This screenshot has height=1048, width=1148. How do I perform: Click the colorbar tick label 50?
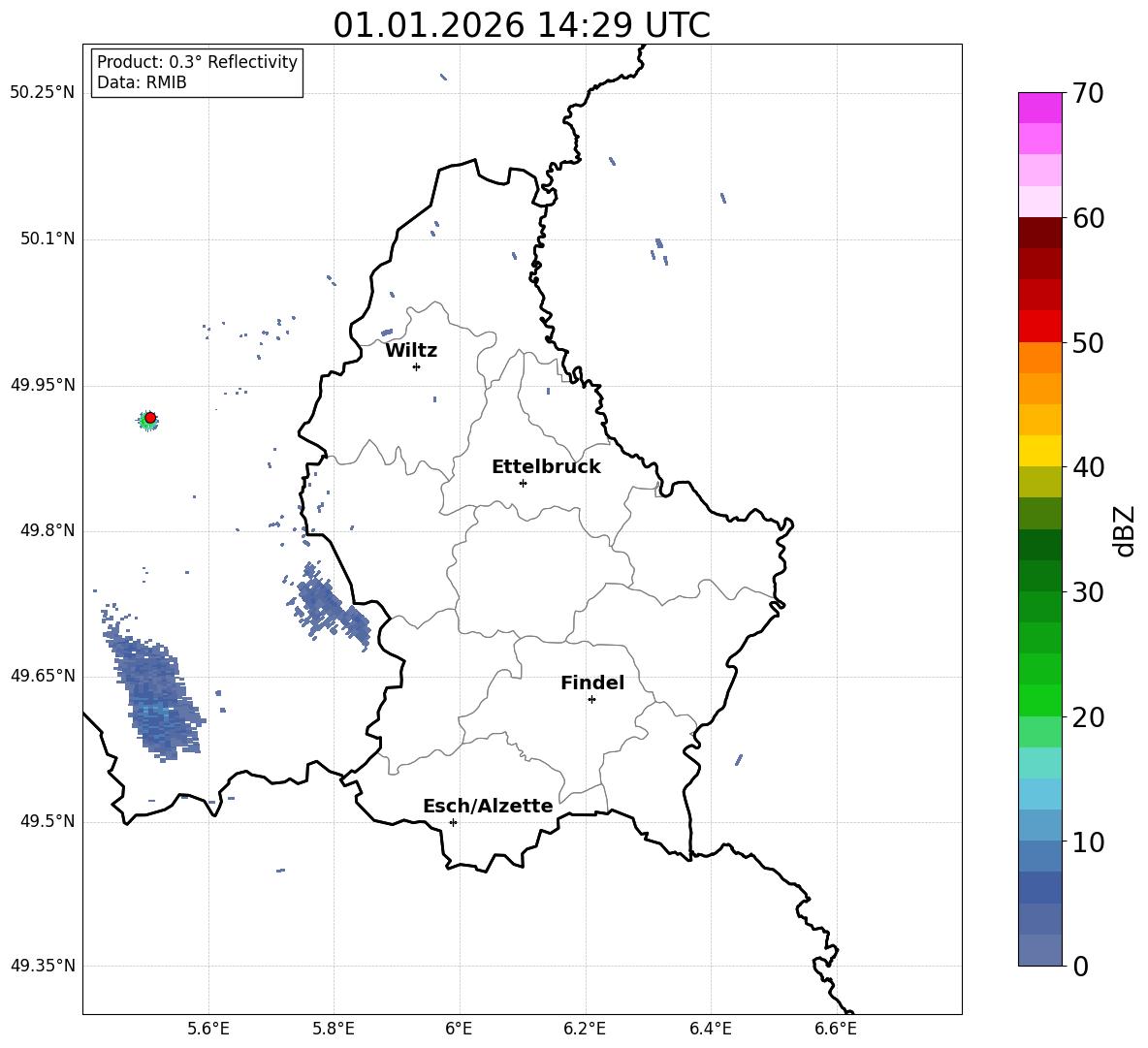click(1088, 342)
